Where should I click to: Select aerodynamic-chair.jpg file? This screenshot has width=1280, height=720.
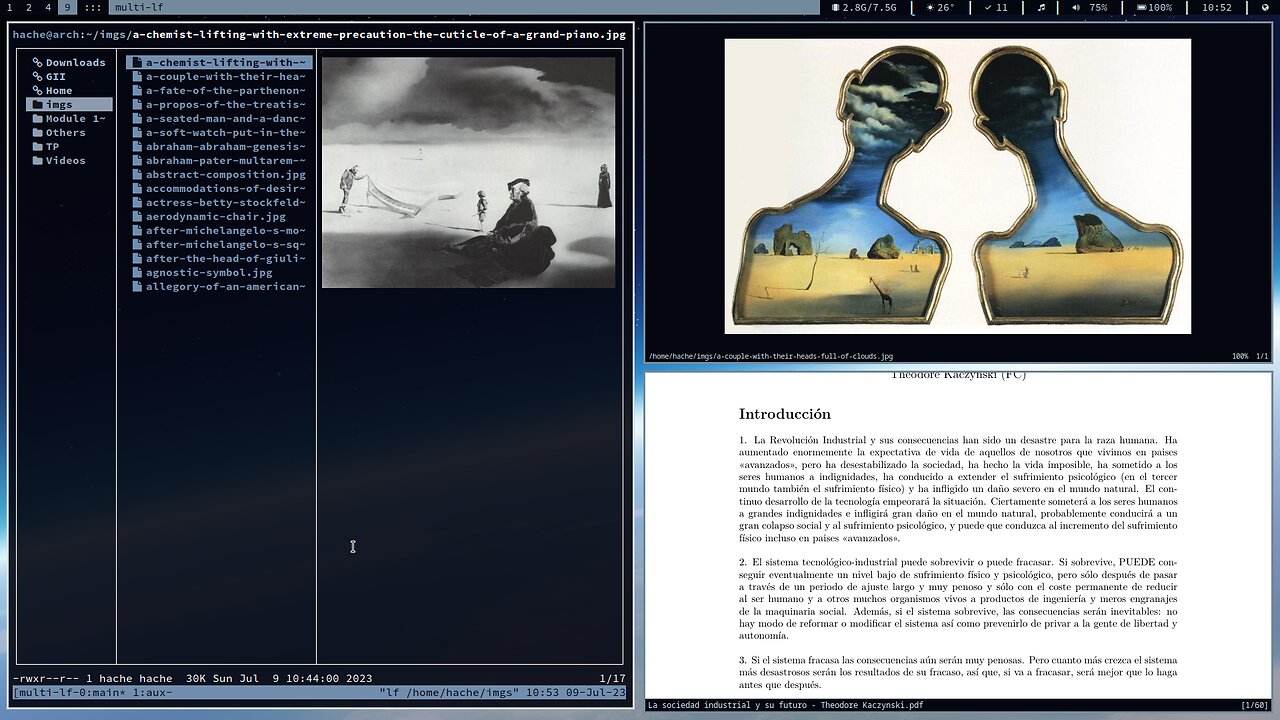coord(219,216)
